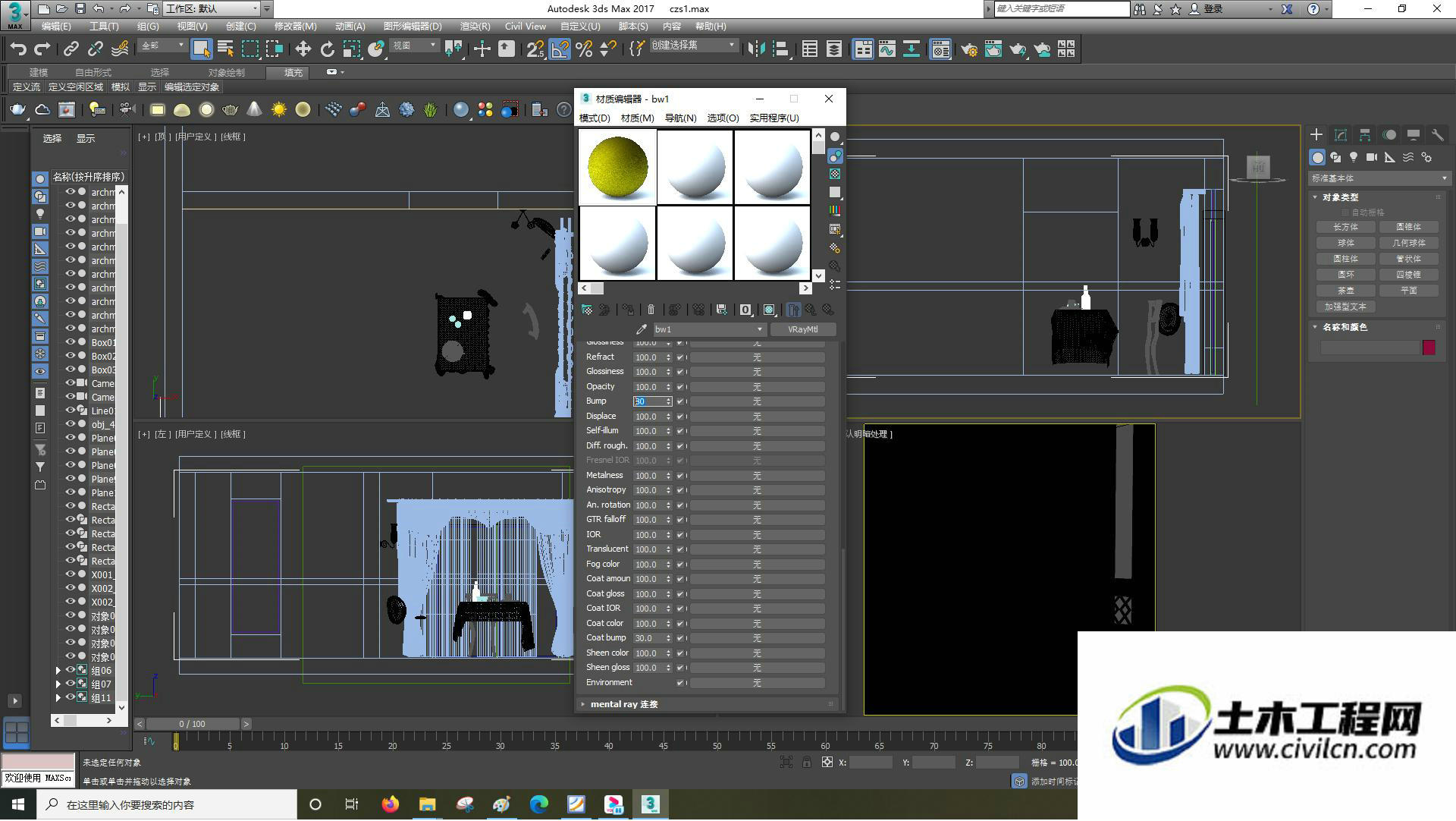Open material editor 材质(M) menu
This screenshot has width=1456, height=821.
point(637,118)
